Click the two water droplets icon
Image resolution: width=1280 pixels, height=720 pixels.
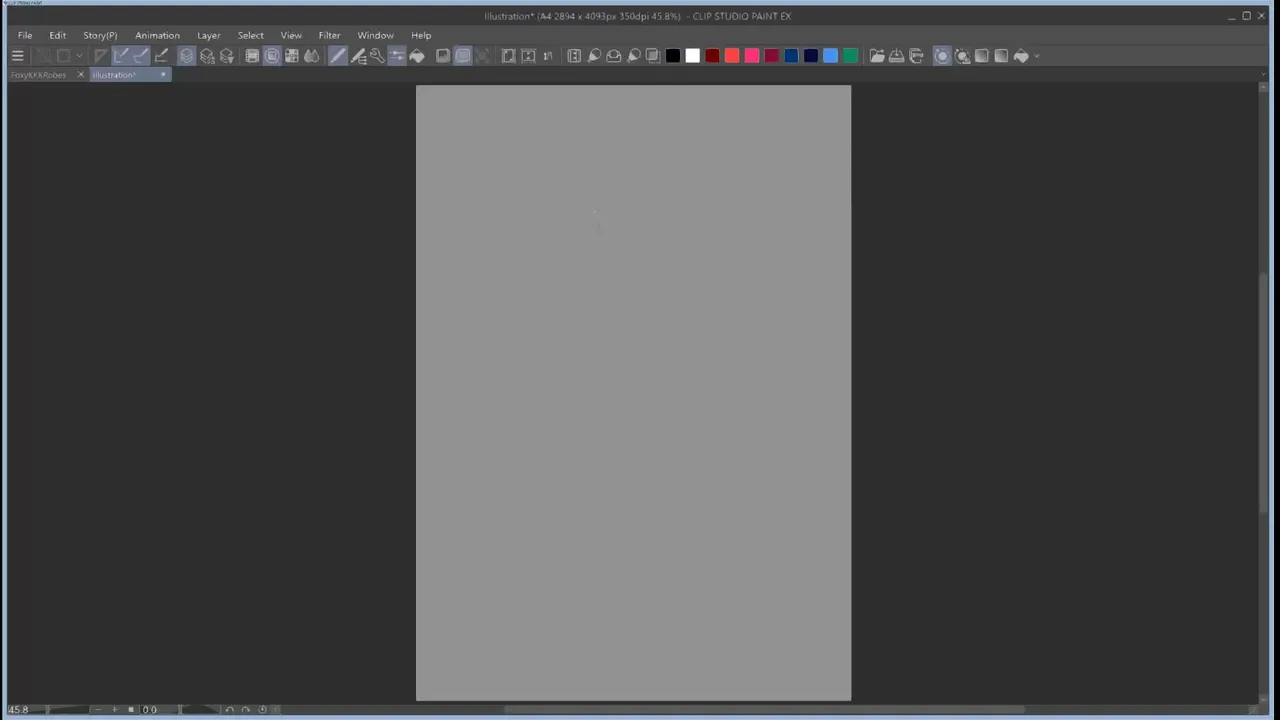click(312, 56)
